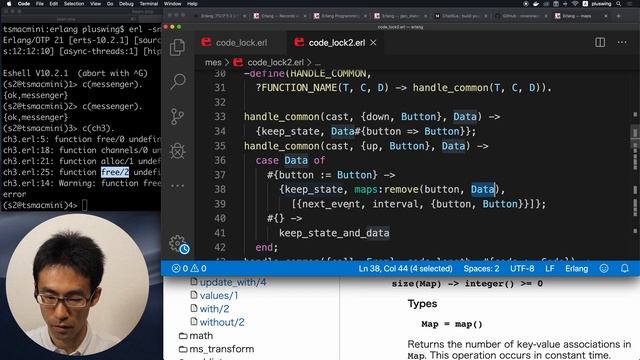
Task: Open the Debug view in activity bar
Action: tap(178, 151)
